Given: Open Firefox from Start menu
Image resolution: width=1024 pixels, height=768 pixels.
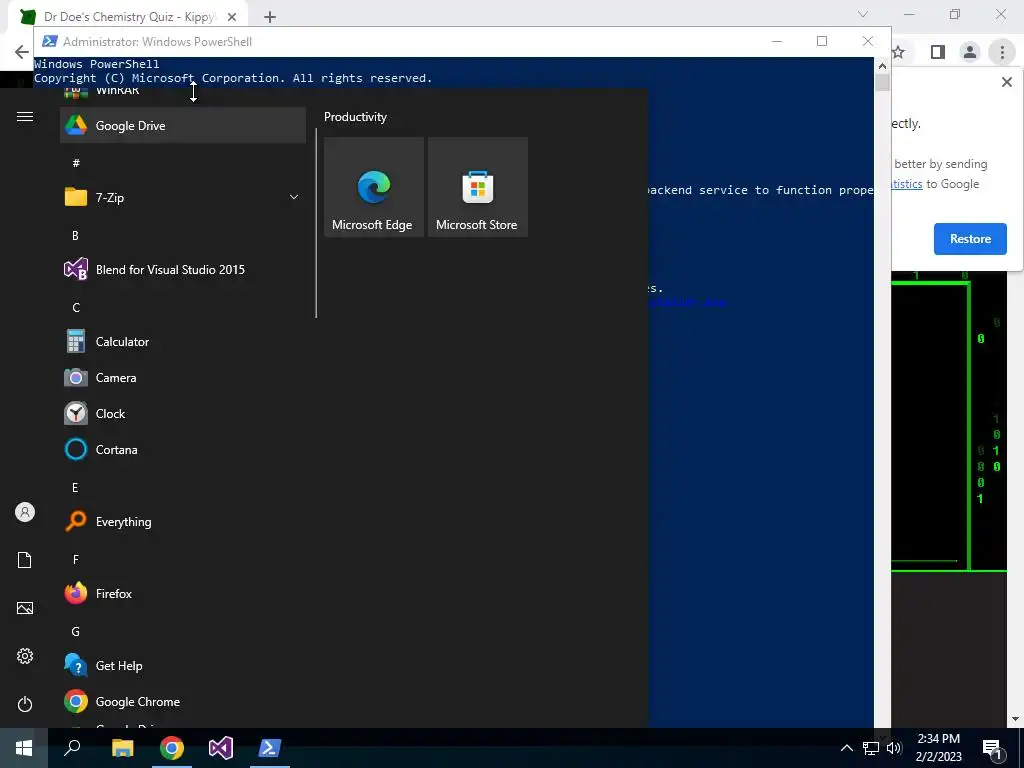Looking at the screenshot, I should (x=183, y=594).
